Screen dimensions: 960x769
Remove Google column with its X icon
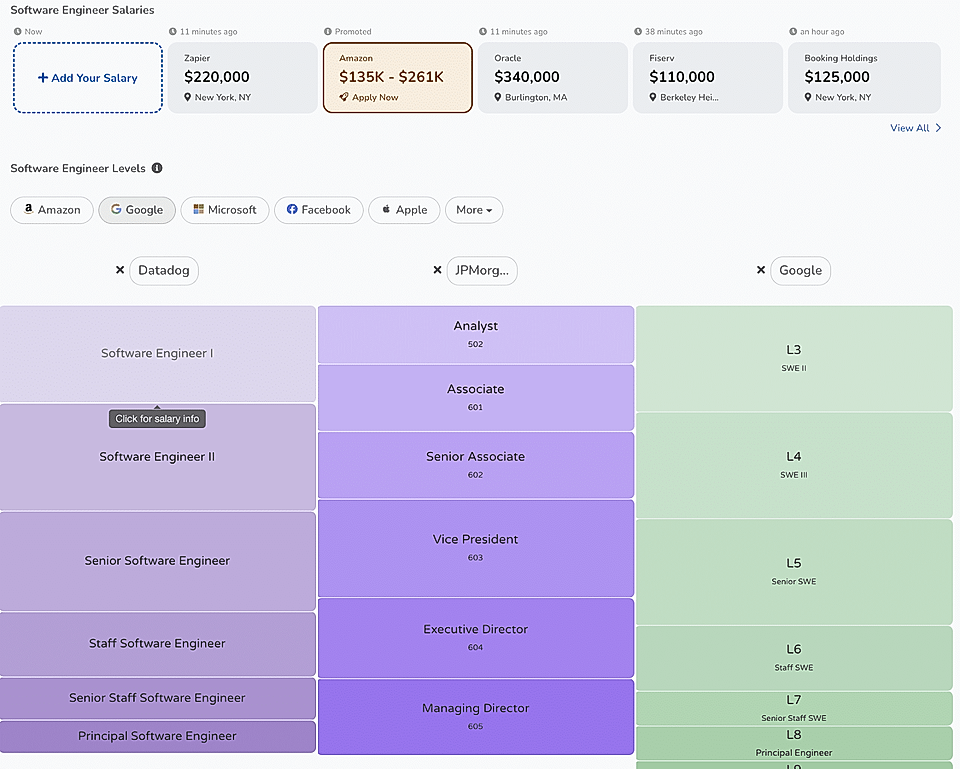pyautogui.click(x=760, y=270)
